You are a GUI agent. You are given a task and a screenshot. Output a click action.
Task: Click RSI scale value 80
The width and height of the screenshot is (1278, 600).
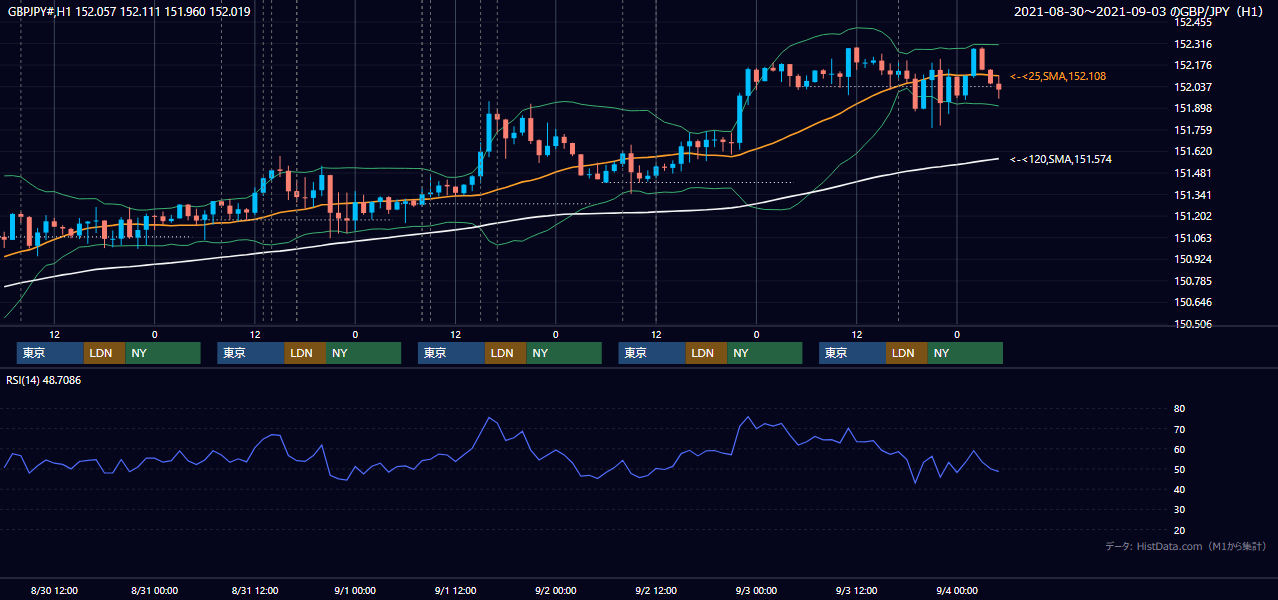1179,409
